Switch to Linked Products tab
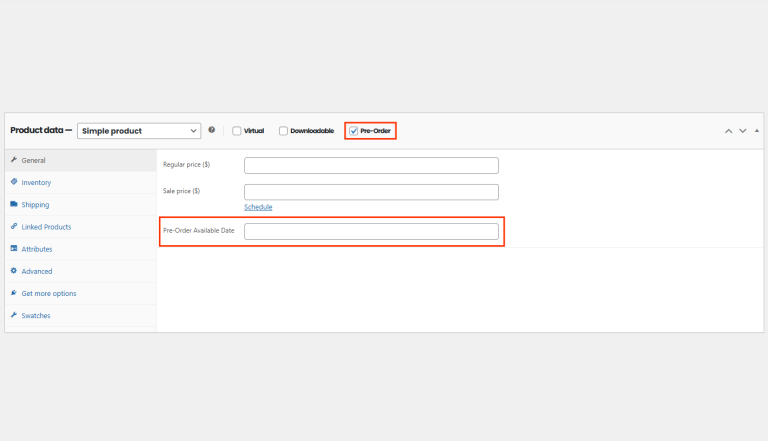Image resolution: width=768 pixels, height=441 pixels. 81,227
